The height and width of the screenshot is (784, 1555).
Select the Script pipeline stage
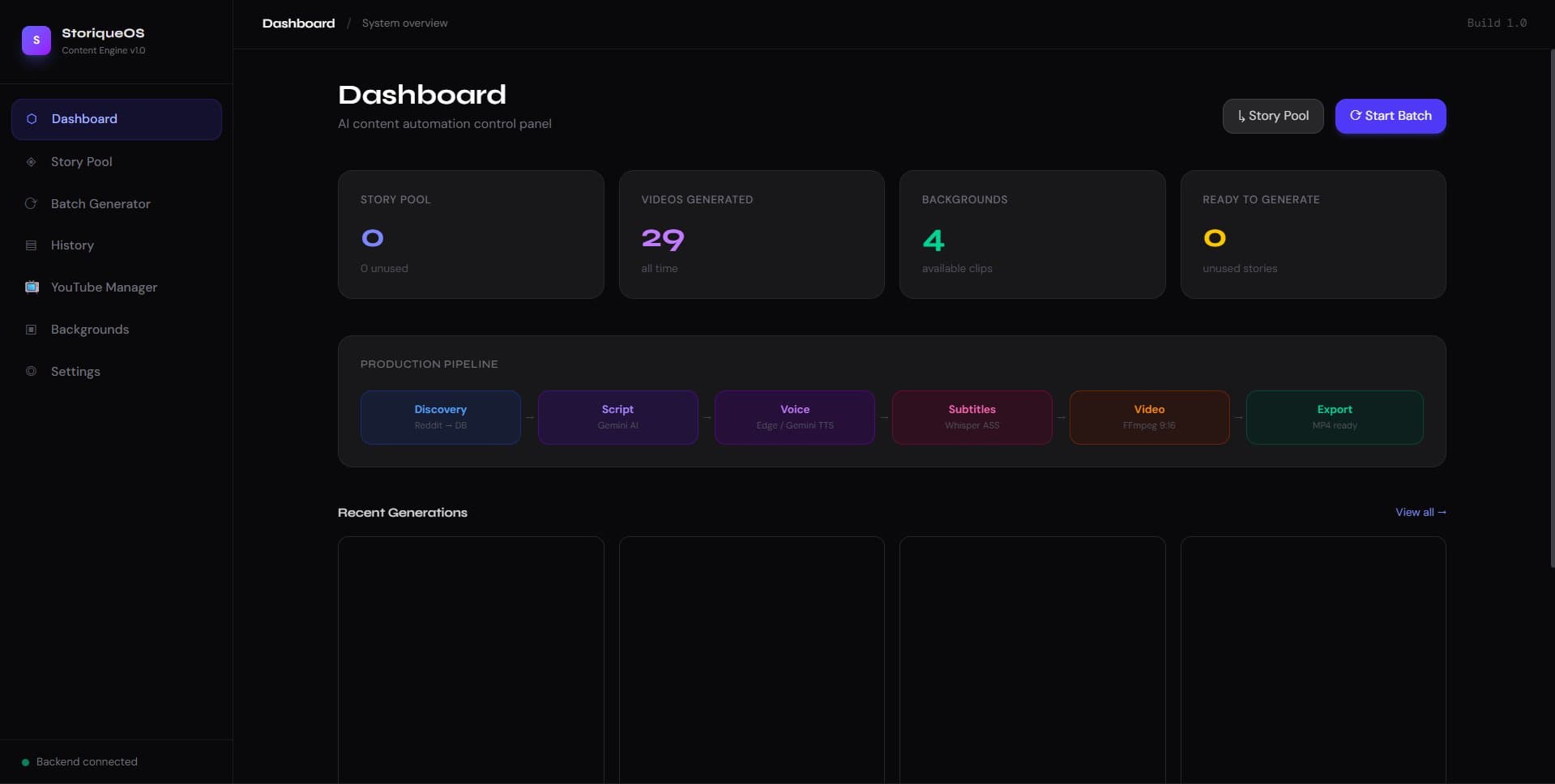[617, 417]
